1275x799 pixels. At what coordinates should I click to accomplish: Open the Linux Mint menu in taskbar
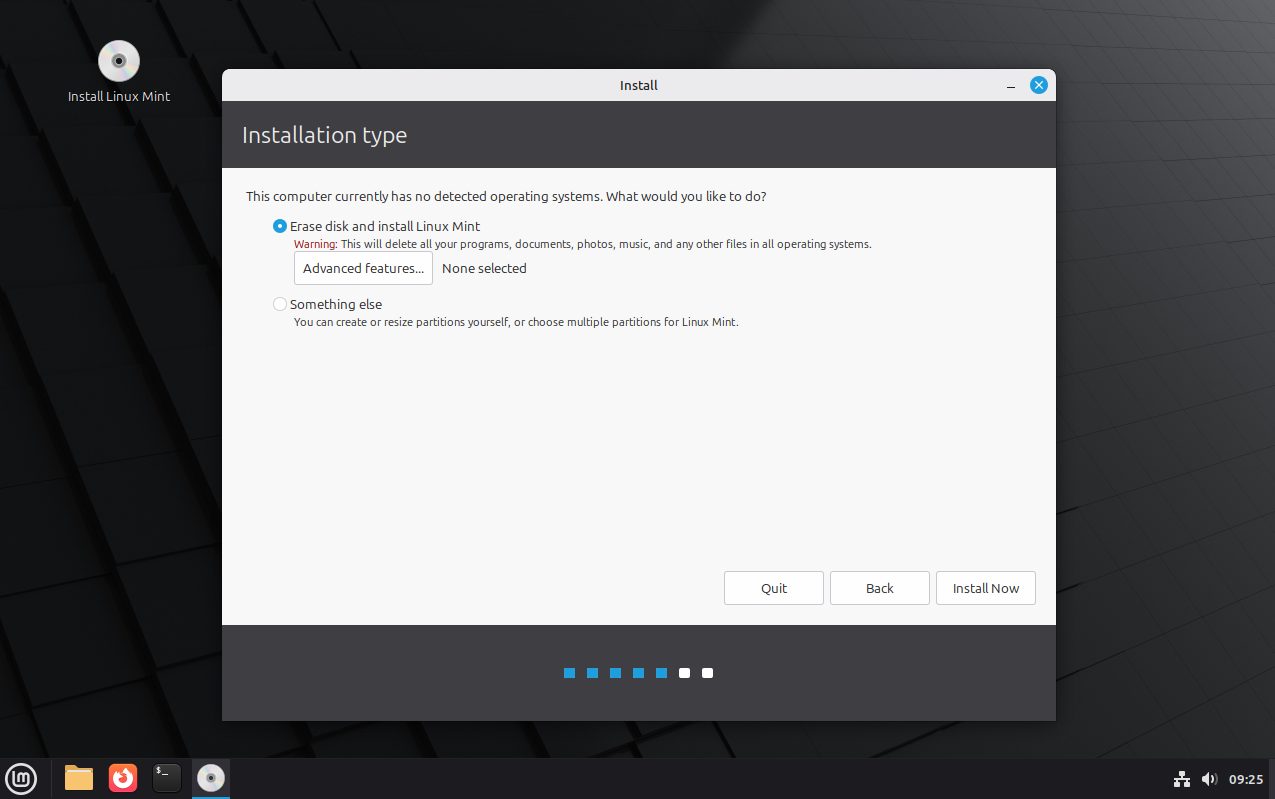pos(21,778)
